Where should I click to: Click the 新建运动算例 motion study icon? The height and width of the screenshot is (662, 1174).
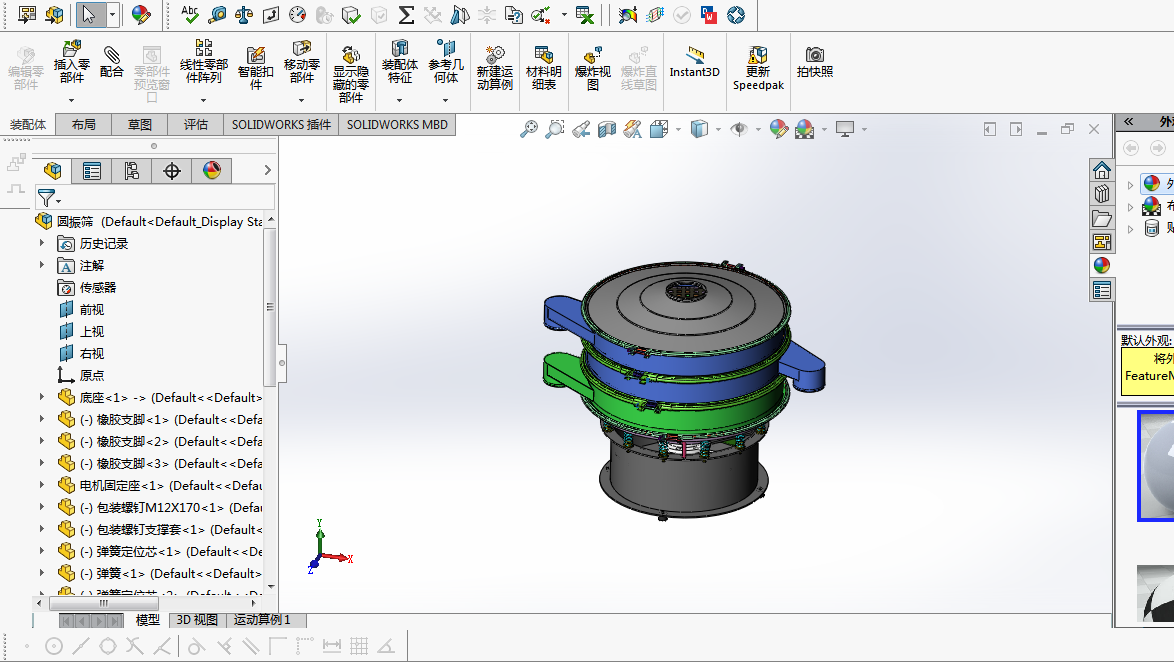pyautogui.click(x=494, y=67)
